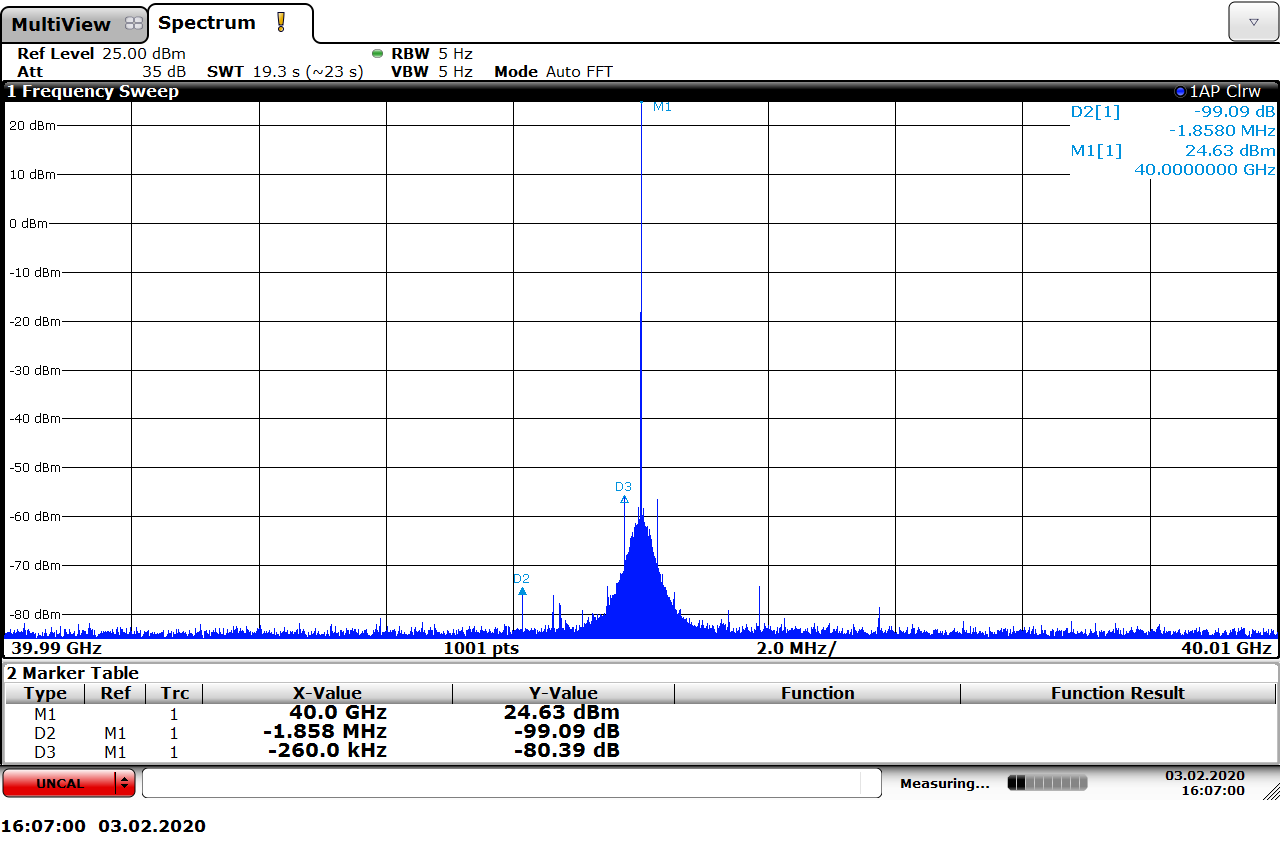This screenshot has height=850, width=1280.
Task: Switch to the MultiView tab
Action: pyautogui.click(x=75, y=24)
